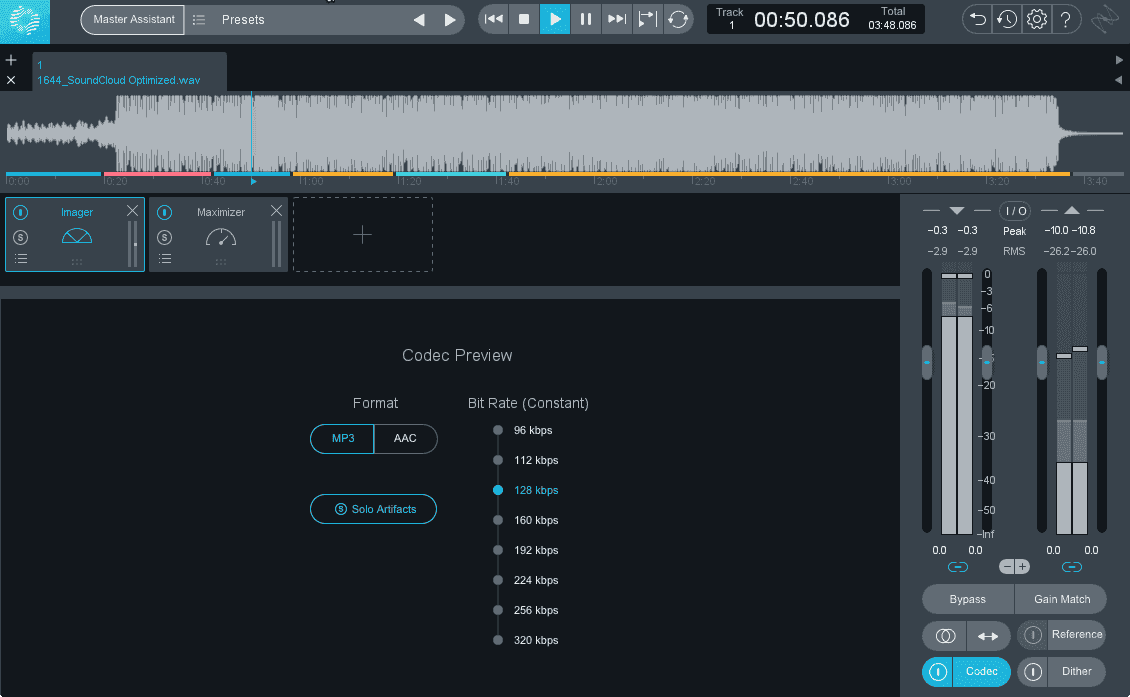Click the Master Assistant button

[x=133, y=19]
